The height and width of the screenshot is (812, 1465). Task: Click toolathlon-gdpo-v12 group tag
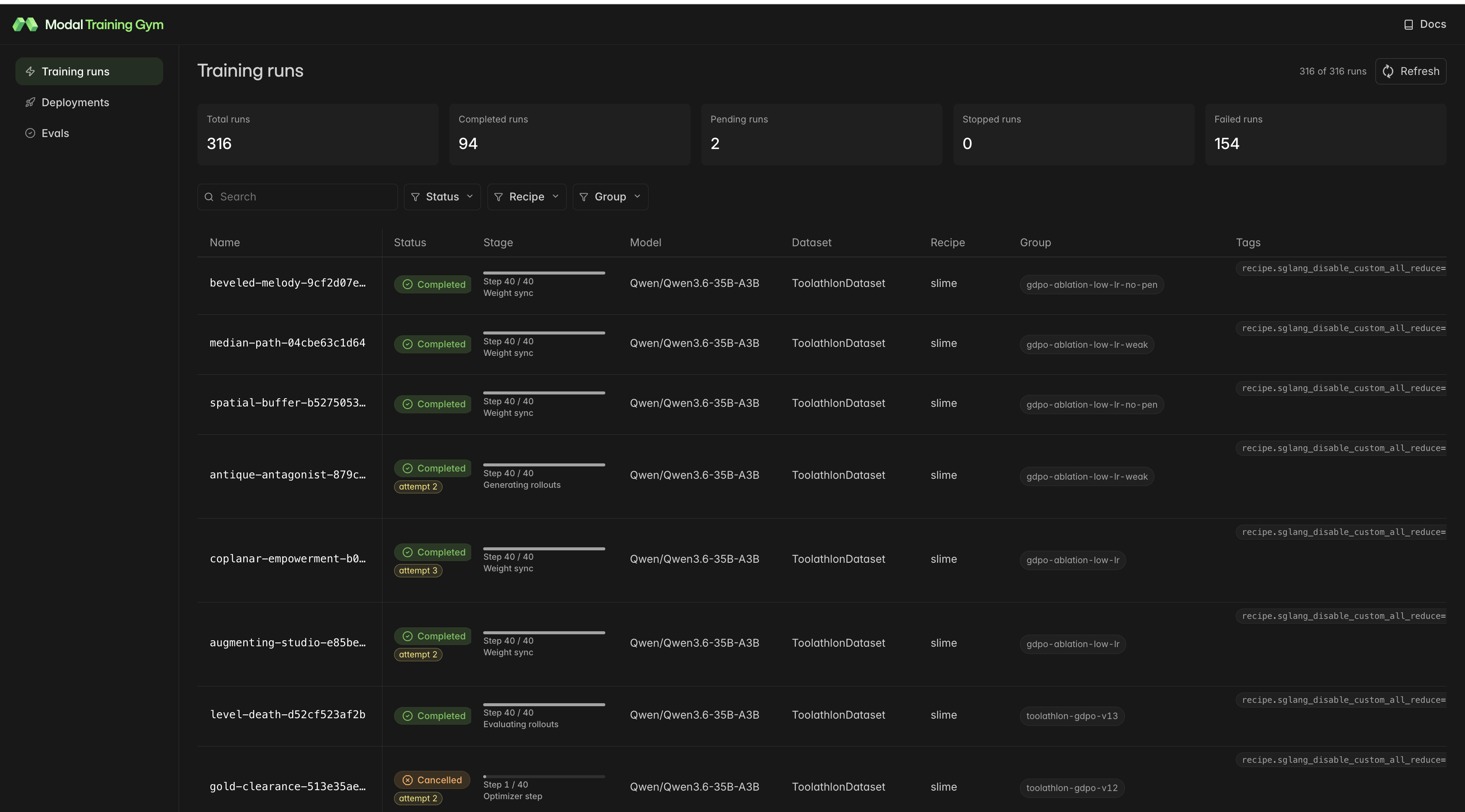point(1072,788)
